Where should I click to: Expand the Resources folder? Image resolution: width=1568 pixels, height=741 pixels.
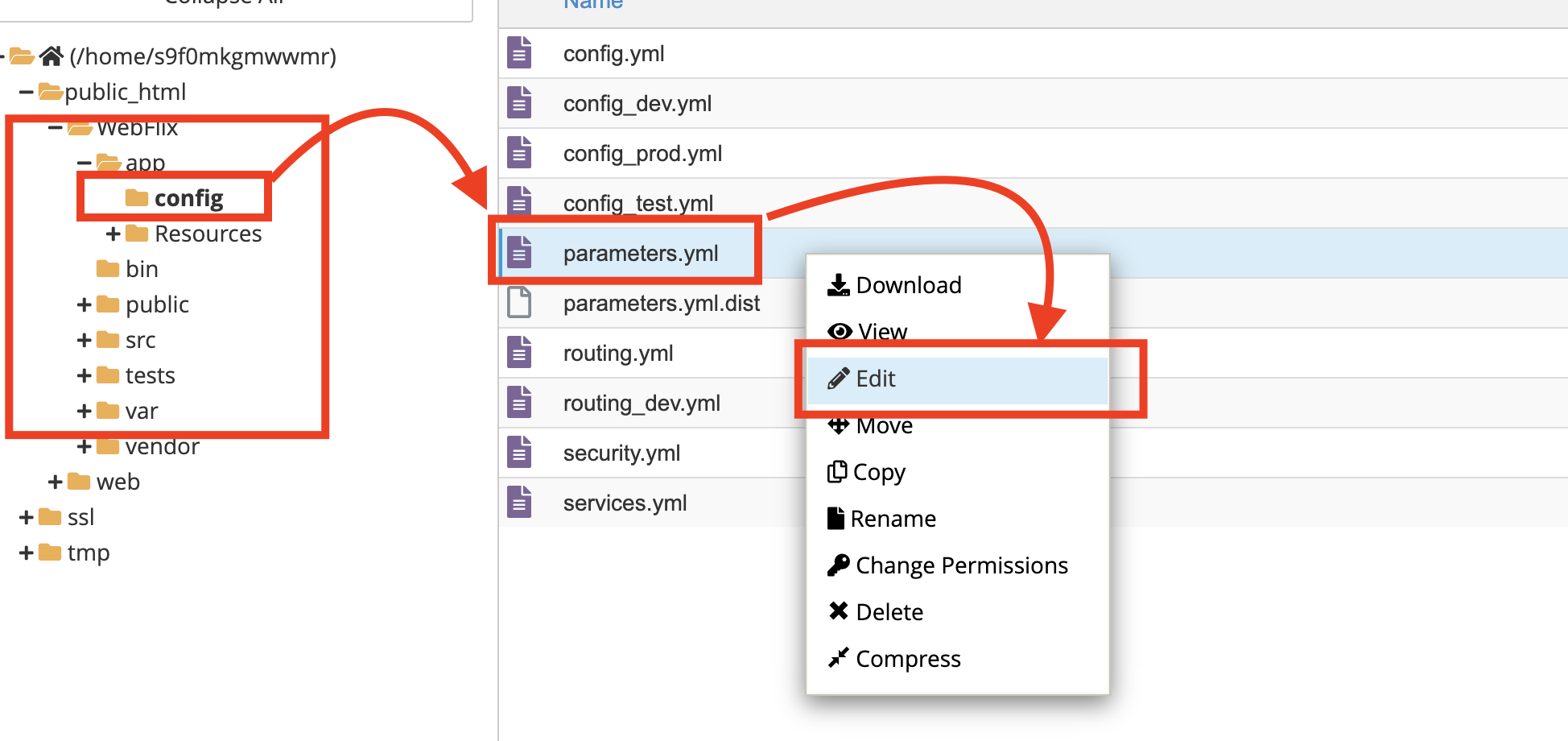[113, 234]
